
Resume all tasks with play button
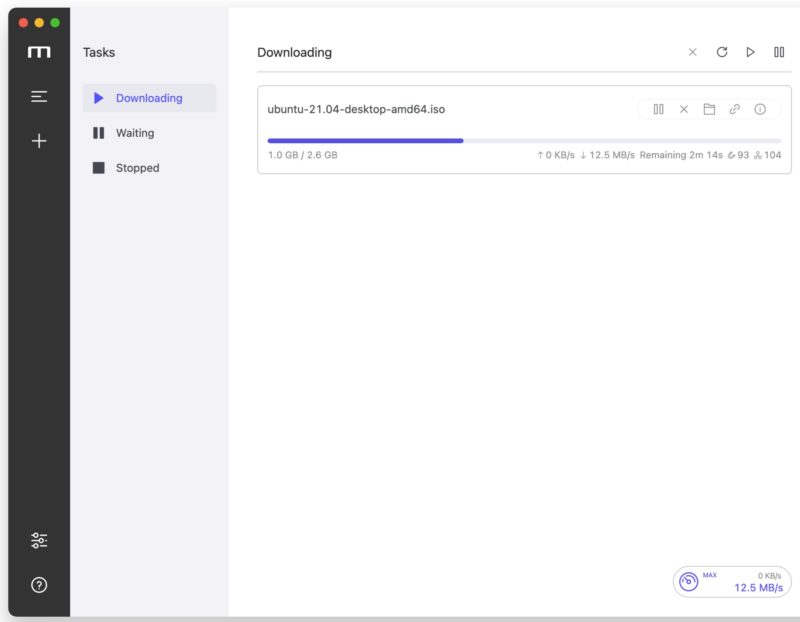coord(750,52)
